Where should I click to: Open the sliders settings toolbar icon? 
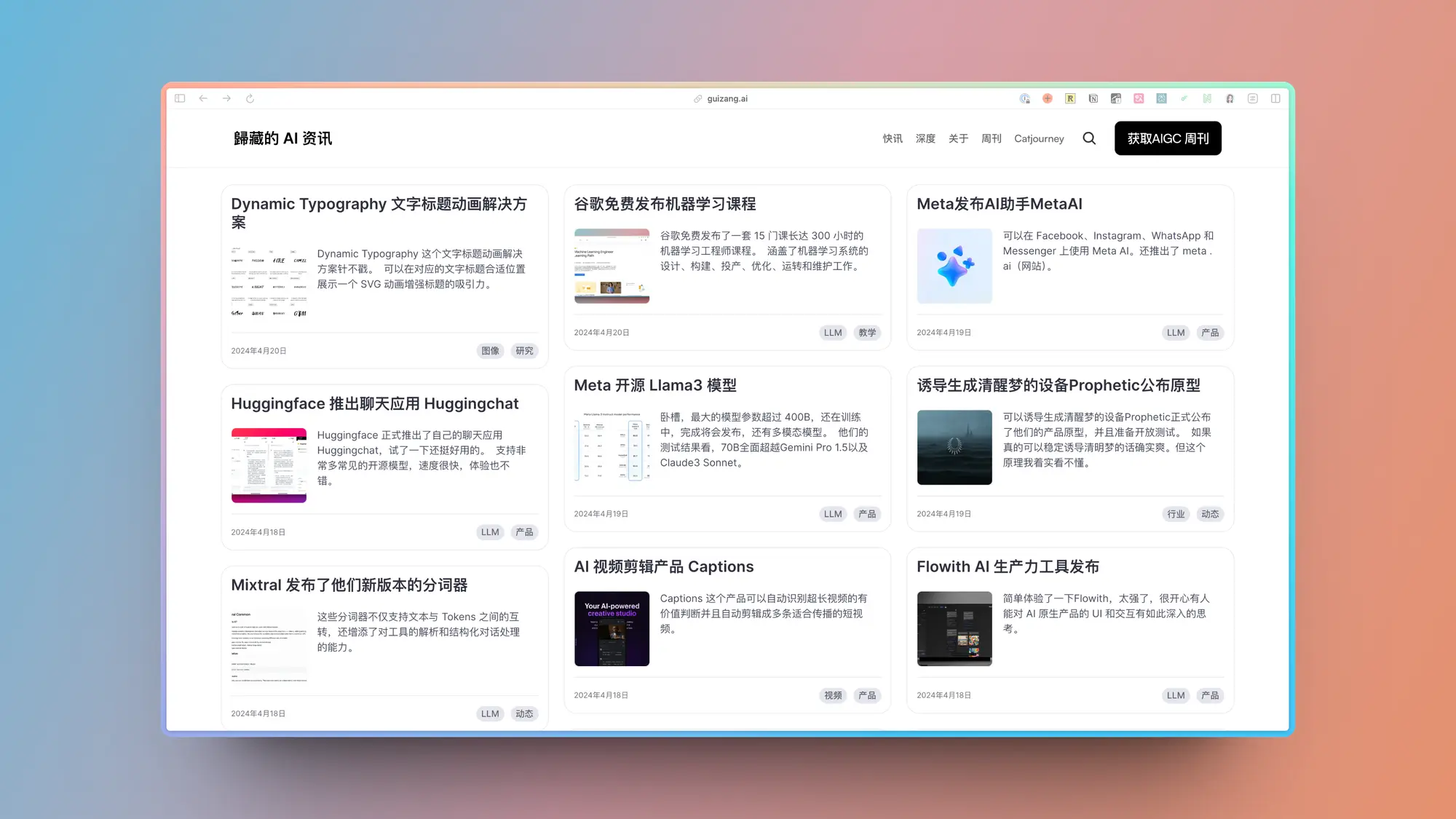point(1252,98)
